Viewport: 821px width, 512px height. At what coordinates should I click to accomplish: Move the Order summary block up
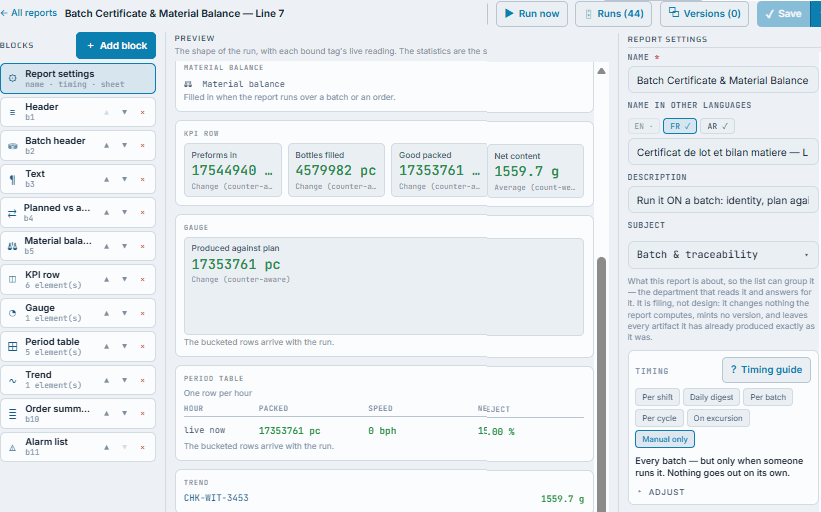click(x=106, y=414)
